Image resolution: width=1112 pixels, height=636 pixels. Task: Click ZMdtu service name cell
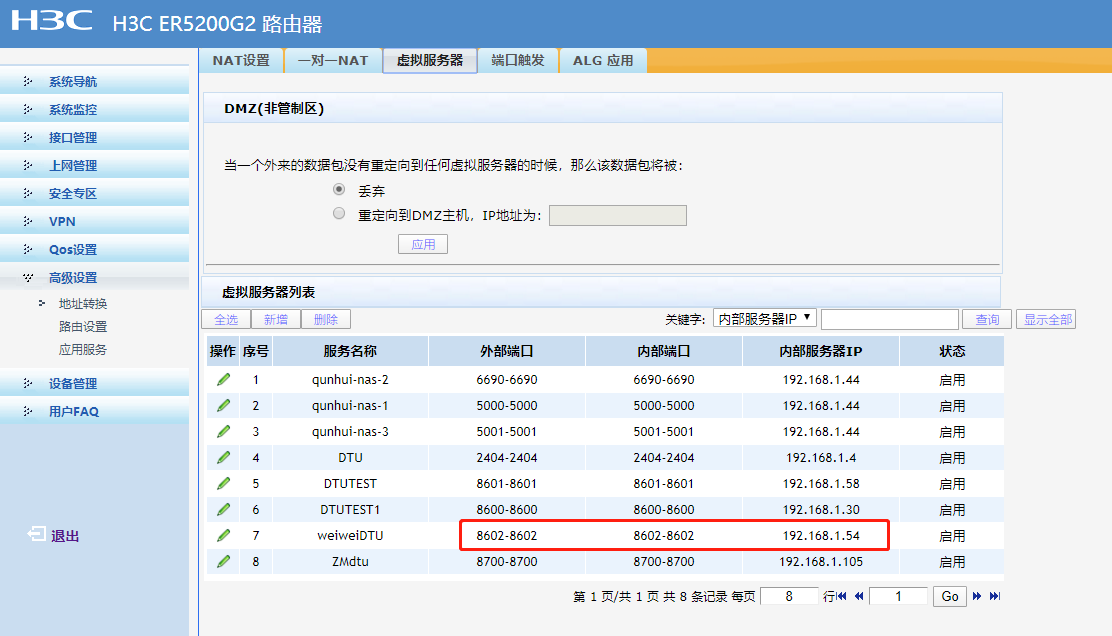click(350, 562)
